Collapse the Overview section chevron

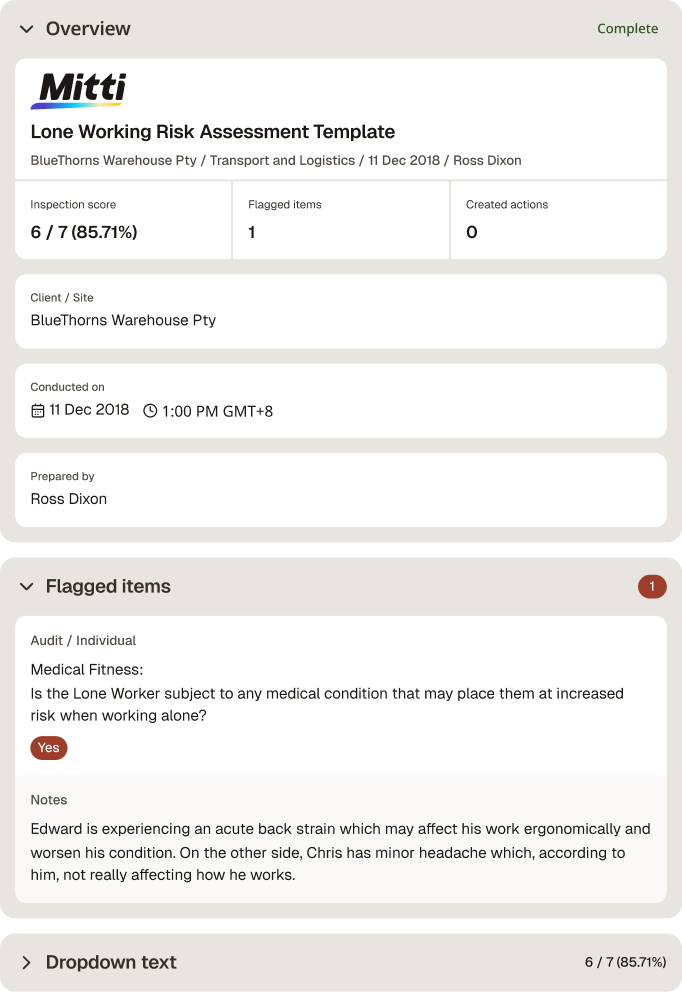coord(27,29)
